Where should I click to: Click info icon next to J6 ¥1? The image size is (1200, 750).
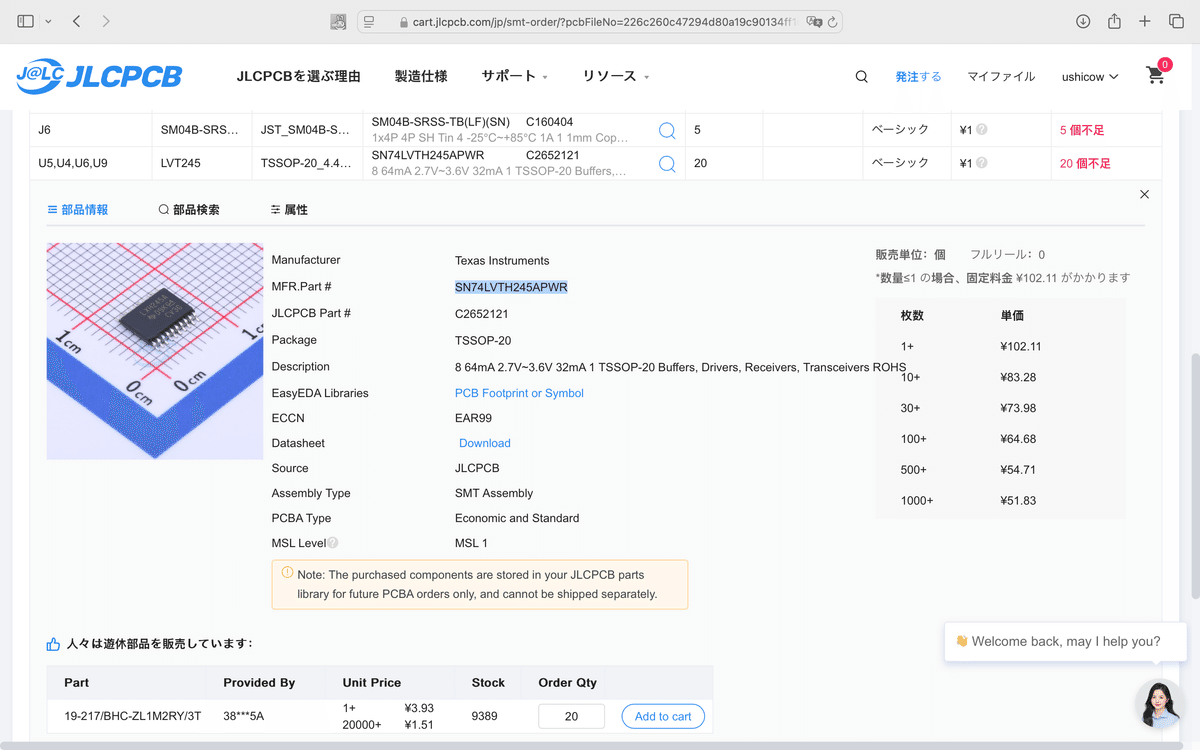point(982,130)
